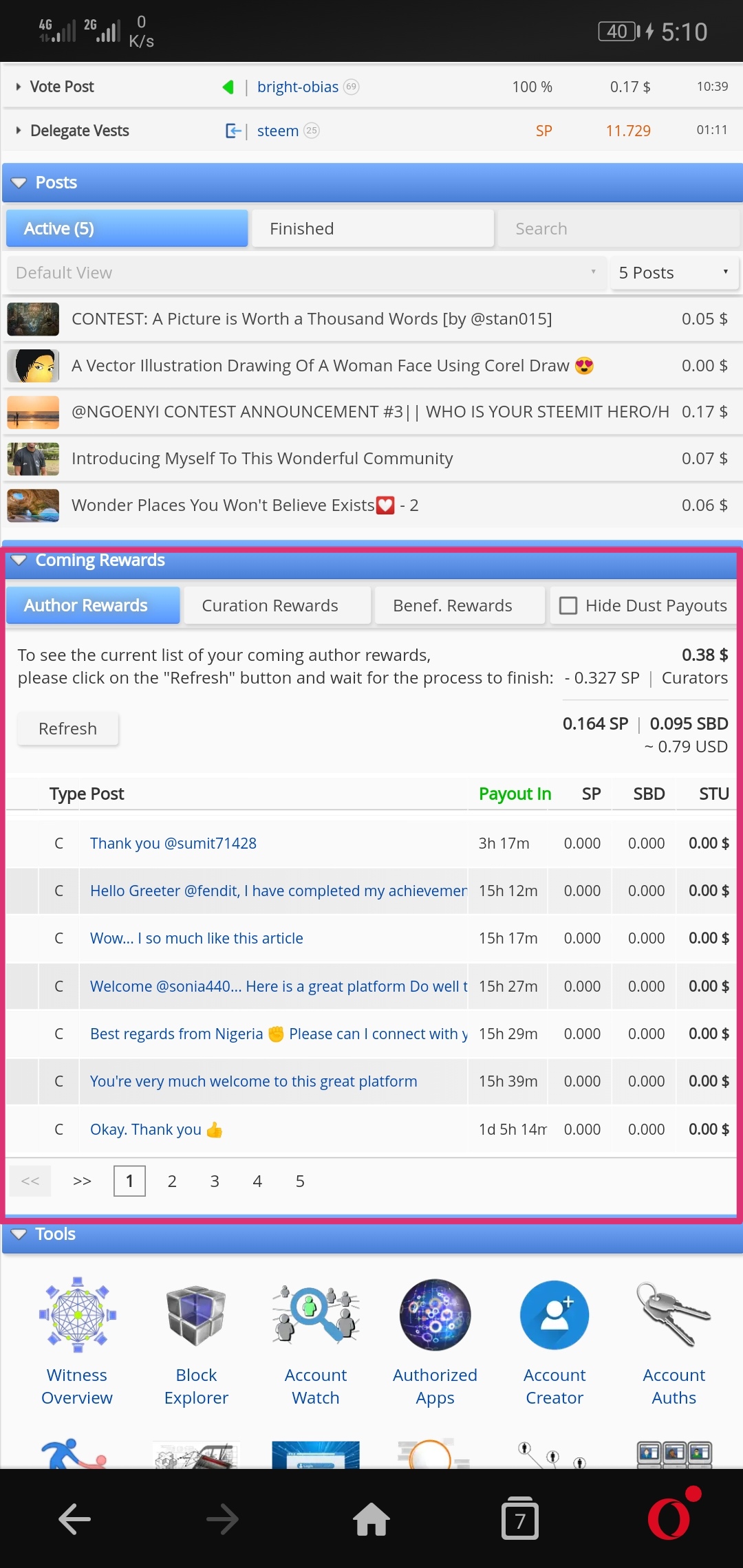Click the previous page << button
This screenshot has width=743, height=1568.
[x=30, y=1182]
